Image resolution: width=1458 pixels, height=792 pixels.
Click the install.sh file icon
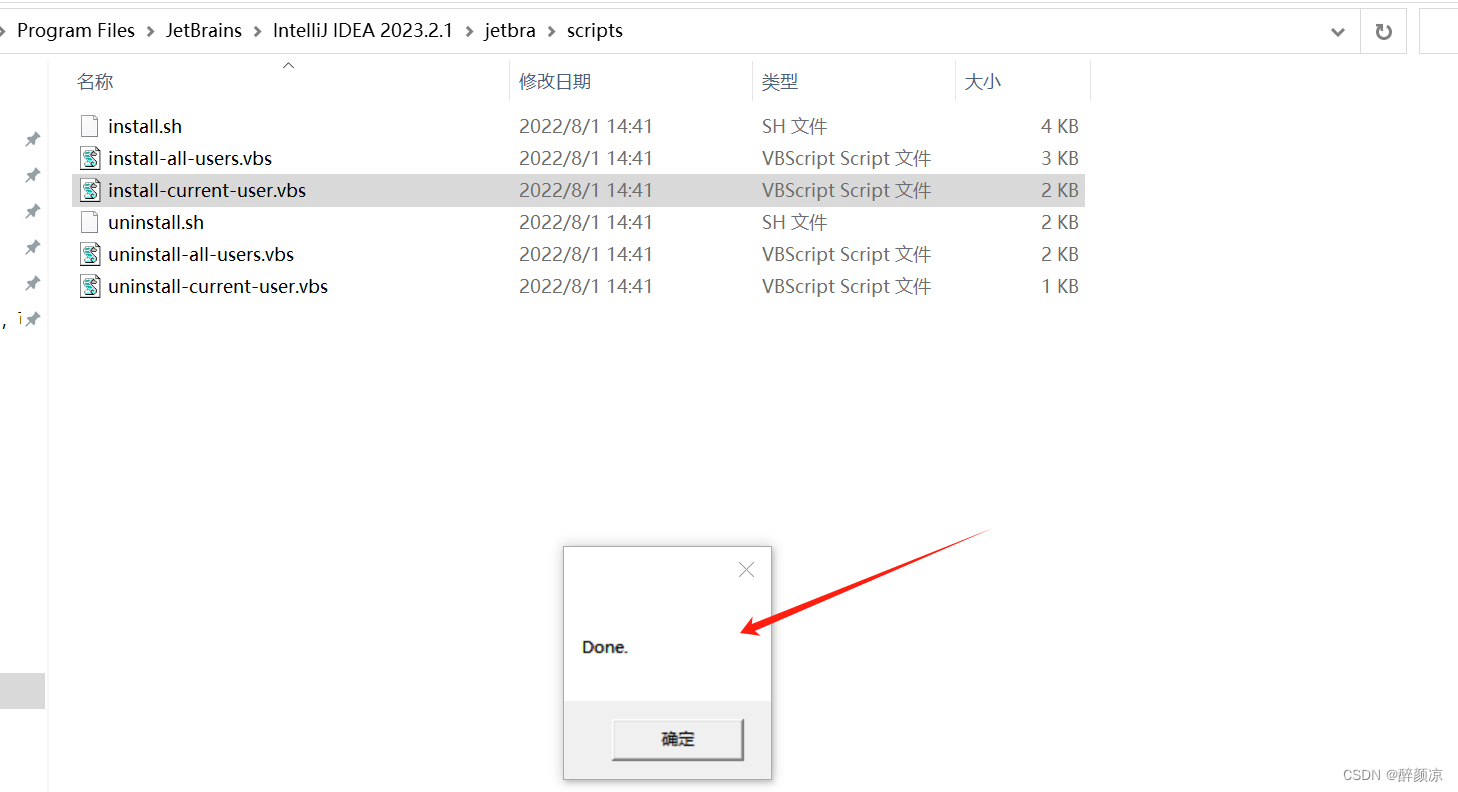coord(90,126)
